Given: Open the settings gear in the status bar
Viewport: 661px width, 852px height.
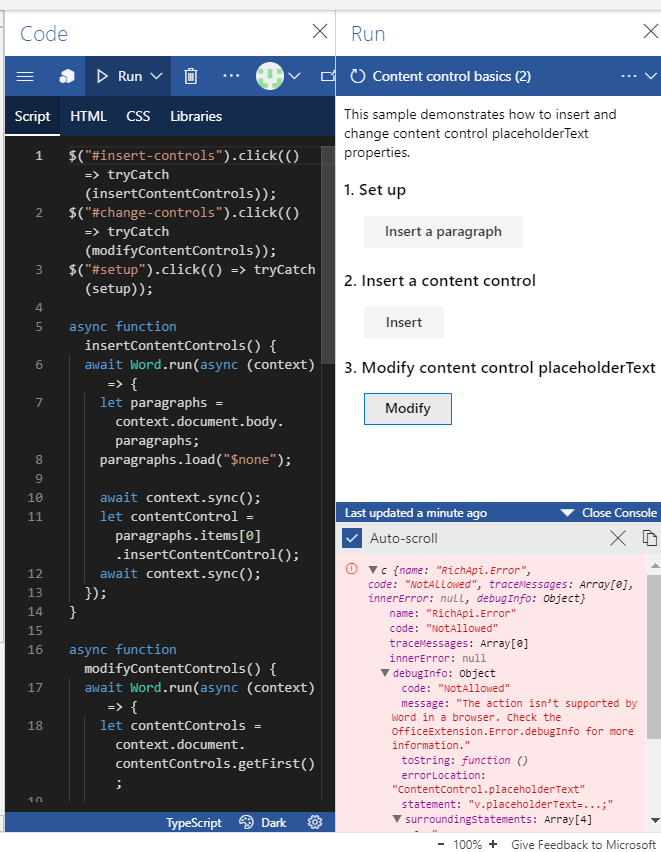Looking at the screenshot, I should pyautogui.click(x=315, y=822).
